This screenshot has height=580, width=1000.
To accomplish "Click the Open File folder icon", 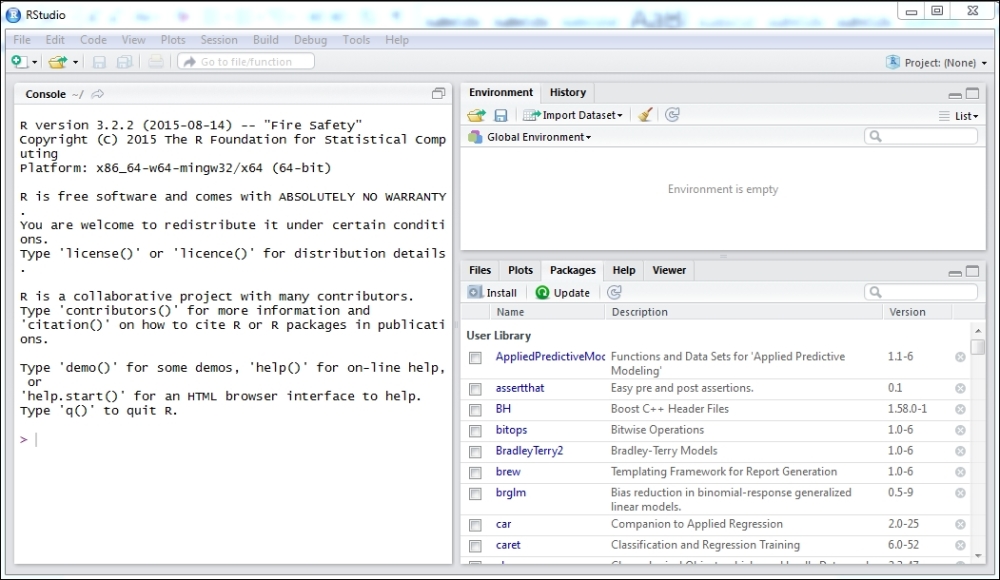I will click(x=57, y=62).
